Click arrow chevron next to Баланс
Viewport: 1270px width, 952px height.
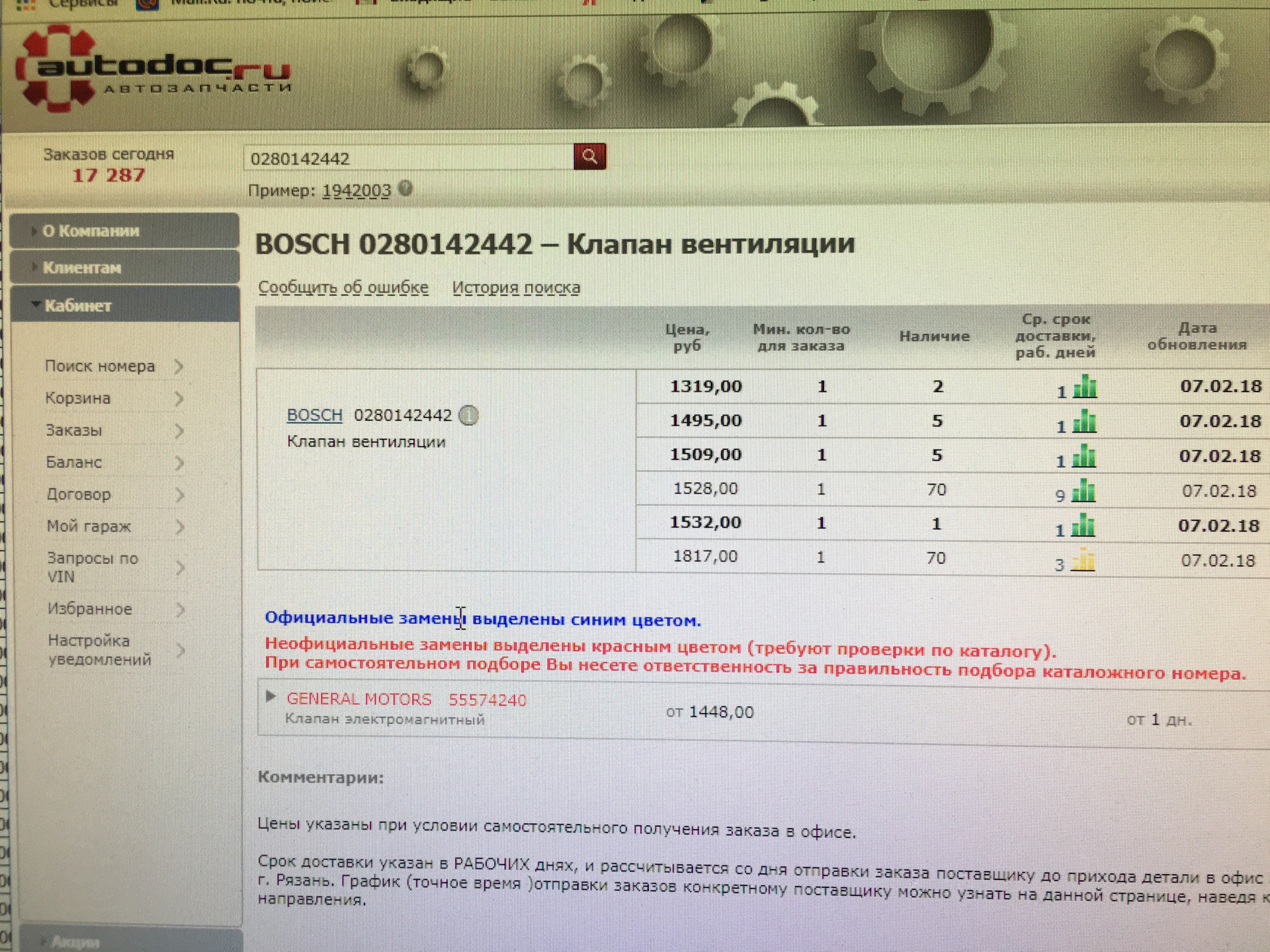pyautogui.click(x=179, y=463)
